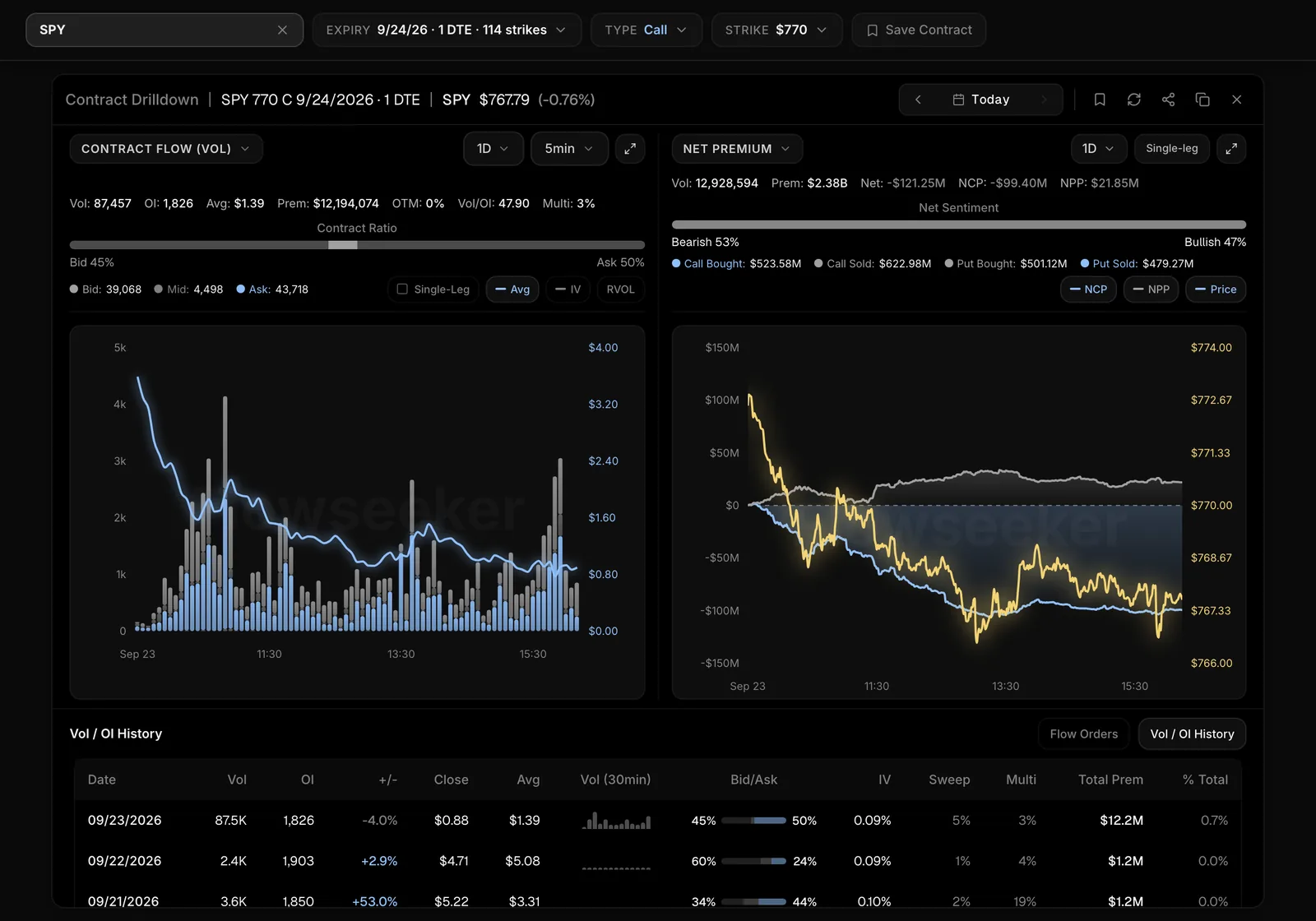The height and width of the screenshot is (921, 1316).
Task: Toggle the Mid volume legend entry
Action: click(188, 289)
